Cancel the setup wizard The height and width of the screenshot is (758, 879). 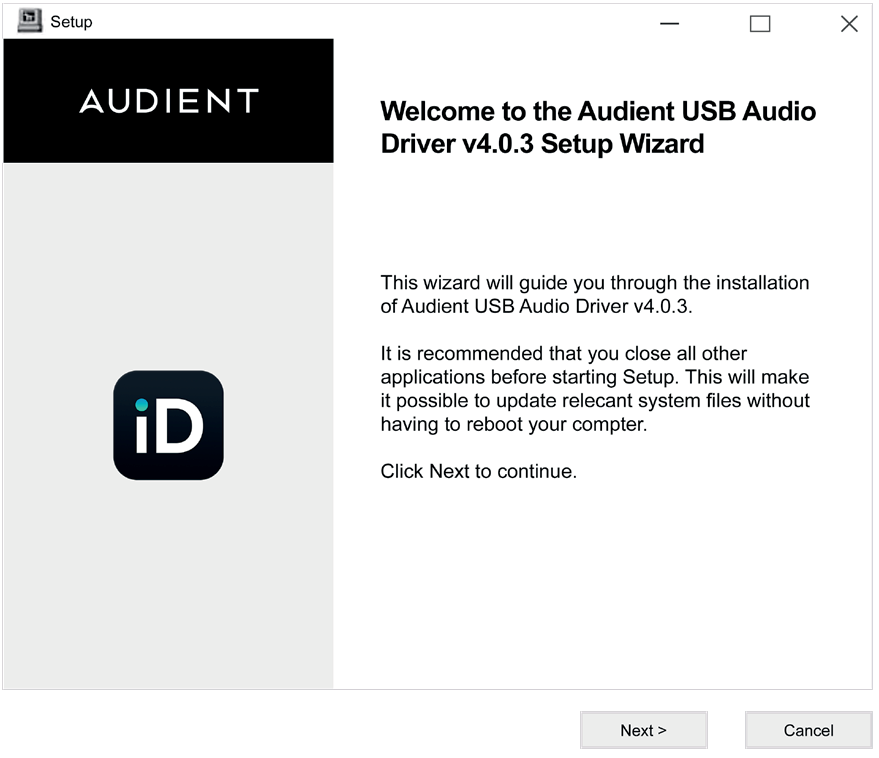[808, 730]
